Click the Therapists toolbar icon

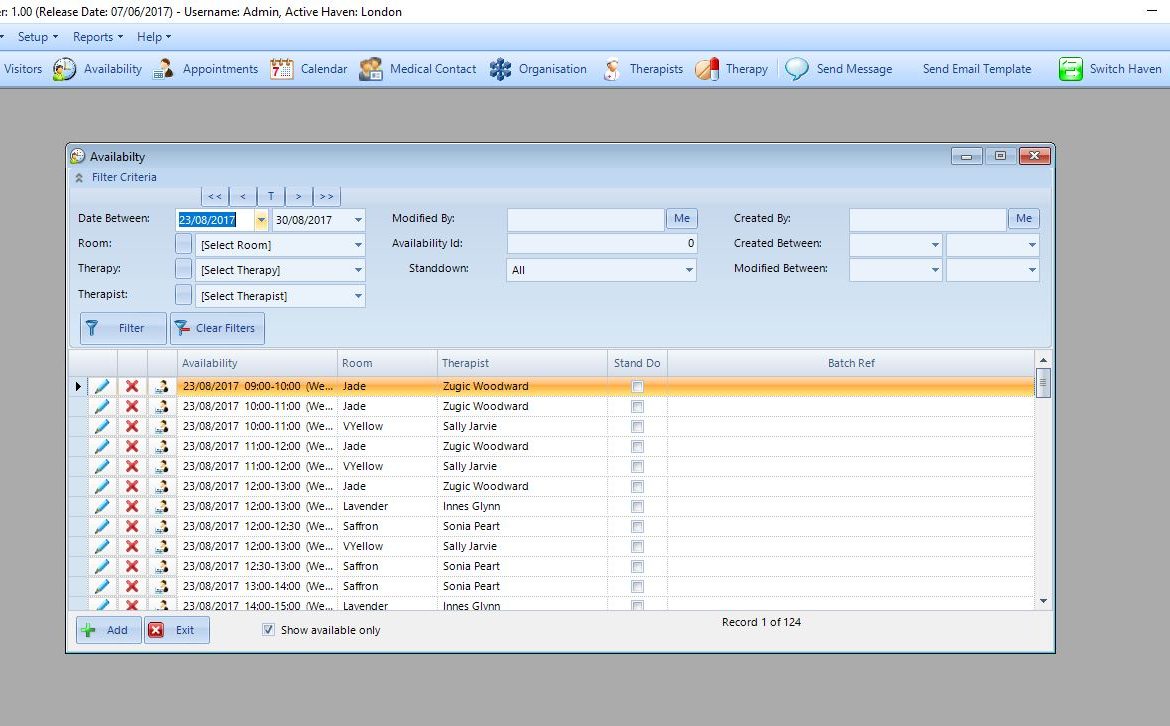(612, 69)
